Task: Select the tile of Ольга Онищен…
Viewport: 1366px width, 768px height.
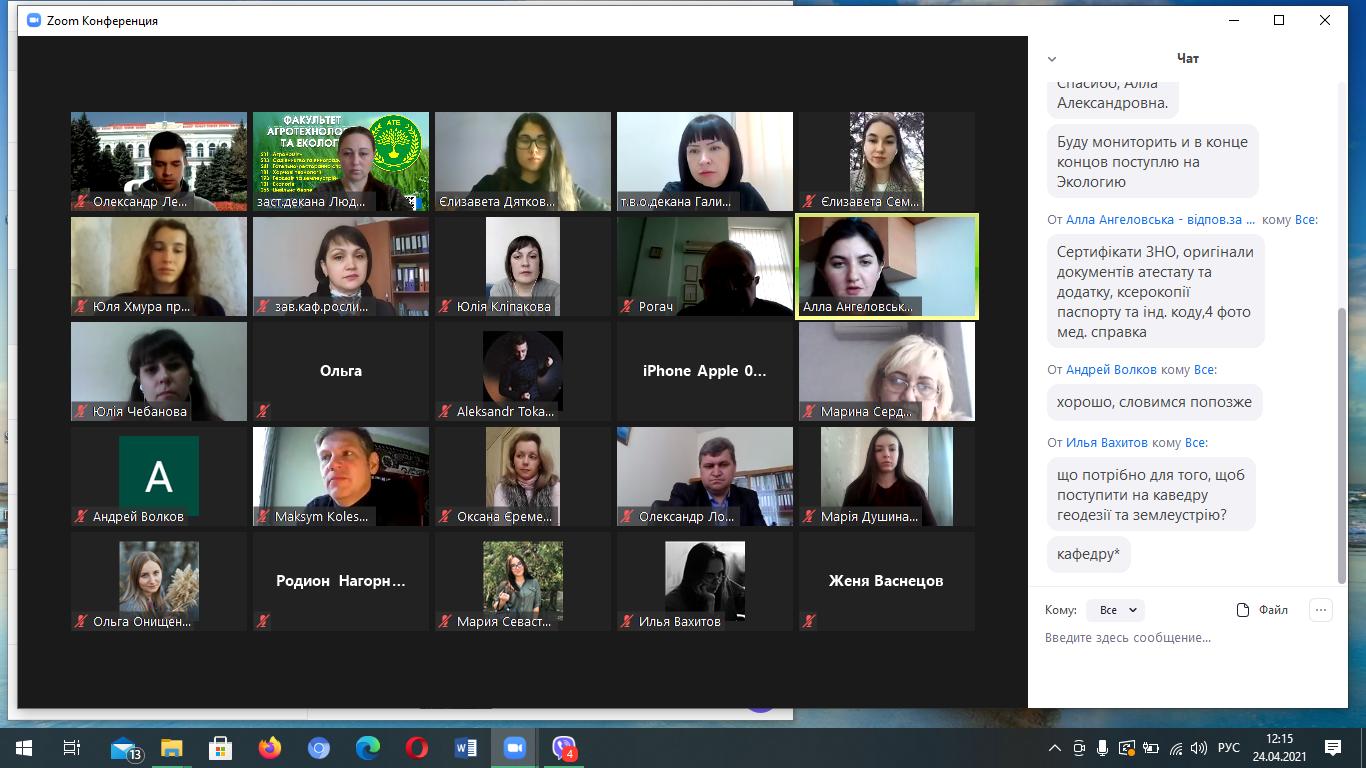Action: click(x=159, y=581)
